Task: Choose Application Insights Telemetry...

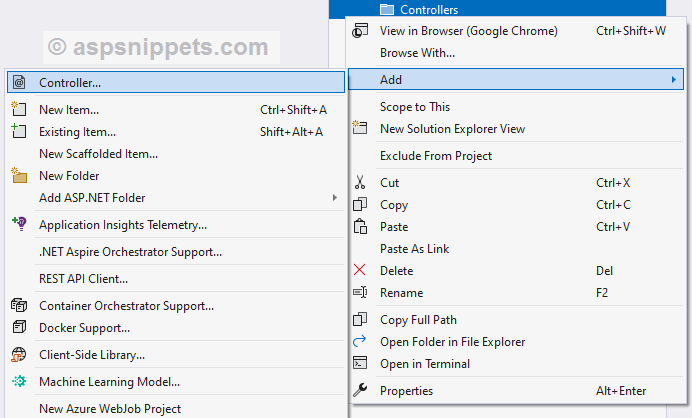Action: point(176,225)
